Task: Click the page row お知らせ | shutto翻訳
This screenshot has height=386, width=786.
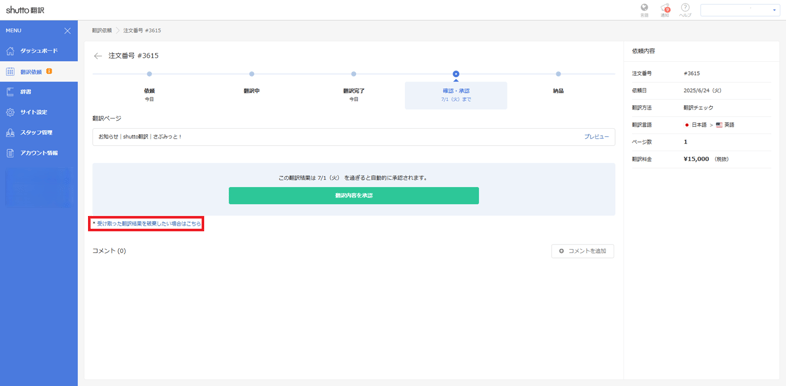Action: coord(353,137)
